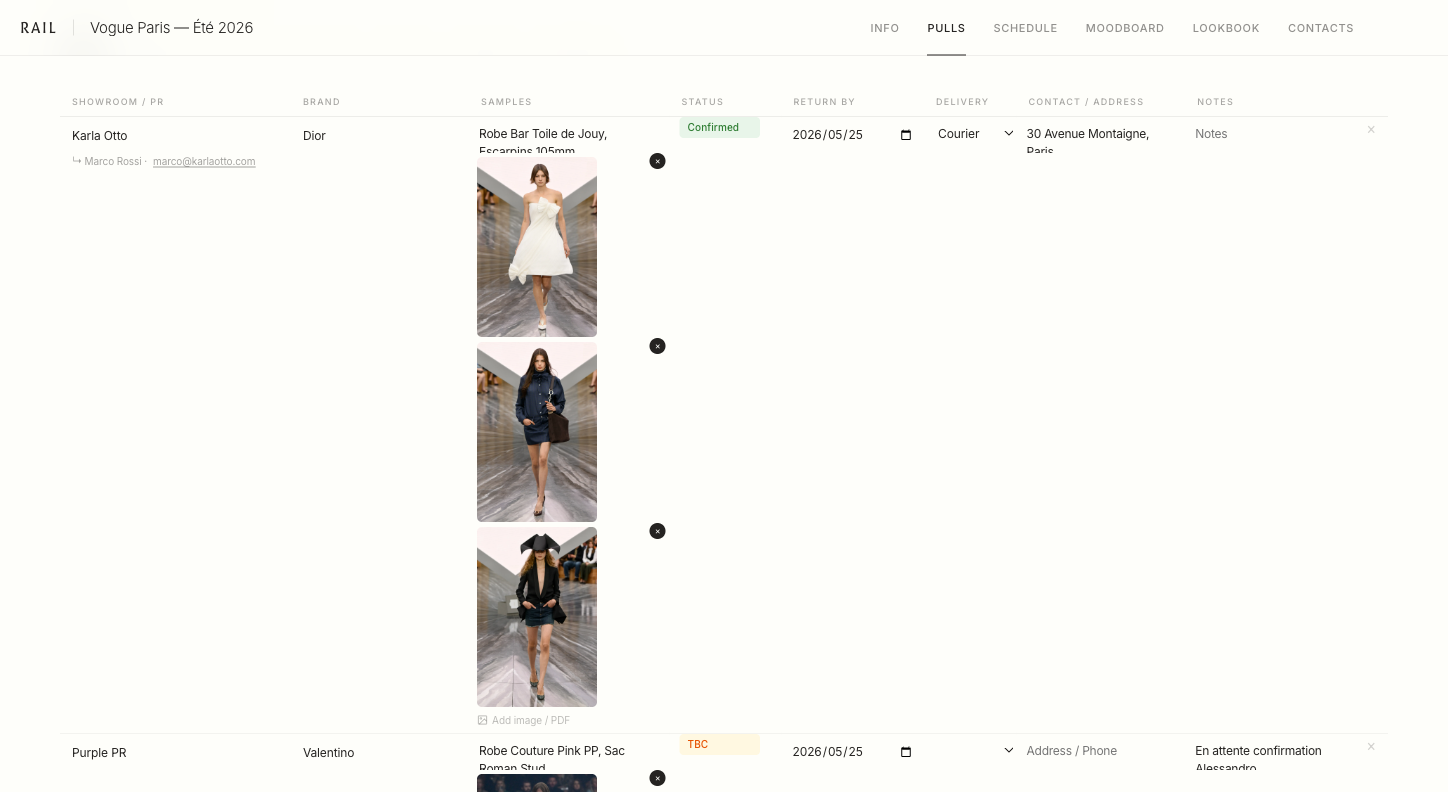Edit the Purple PR showroom field

[179, 753]
